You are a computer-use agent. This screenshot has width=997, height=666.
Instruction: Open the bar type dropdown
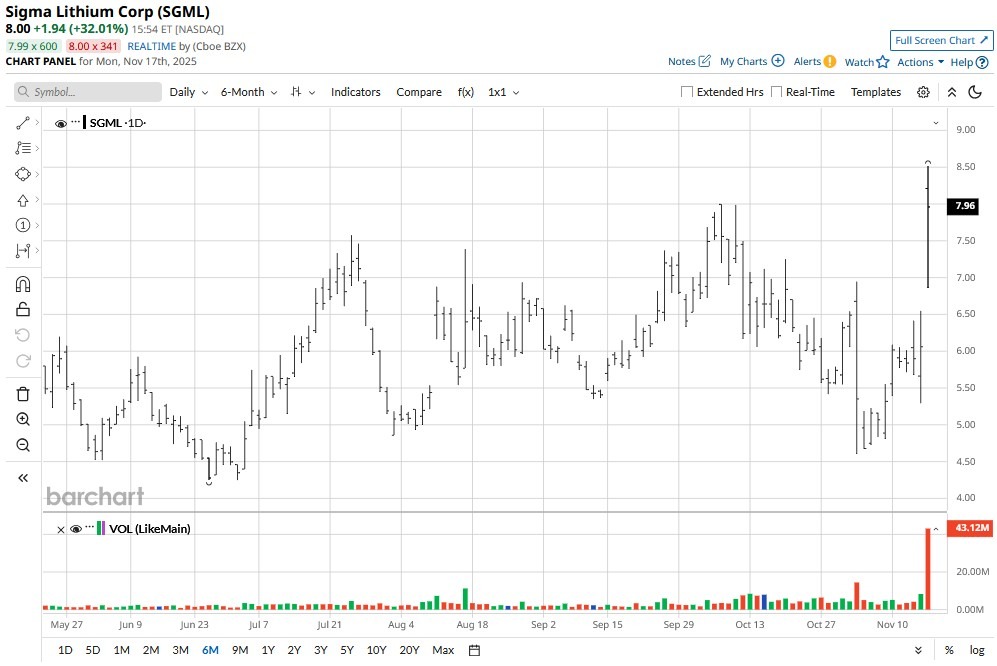(x=303, y=92)
